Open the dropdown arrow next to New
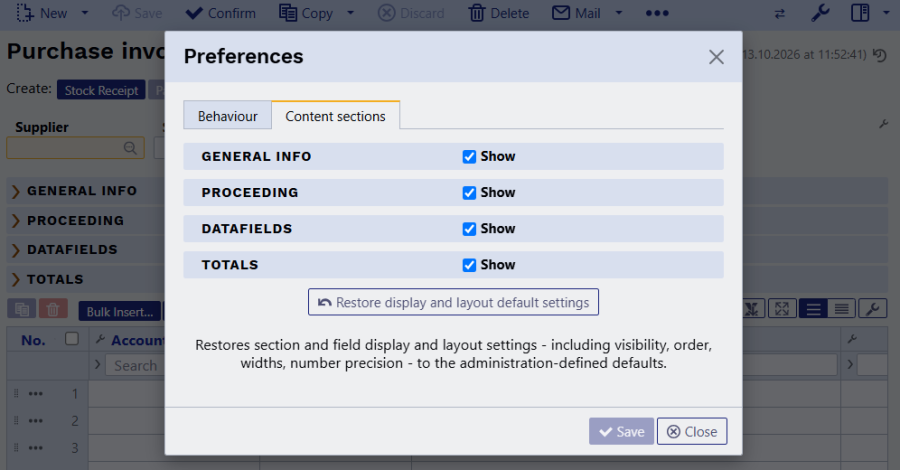 [x=85, y=13]
